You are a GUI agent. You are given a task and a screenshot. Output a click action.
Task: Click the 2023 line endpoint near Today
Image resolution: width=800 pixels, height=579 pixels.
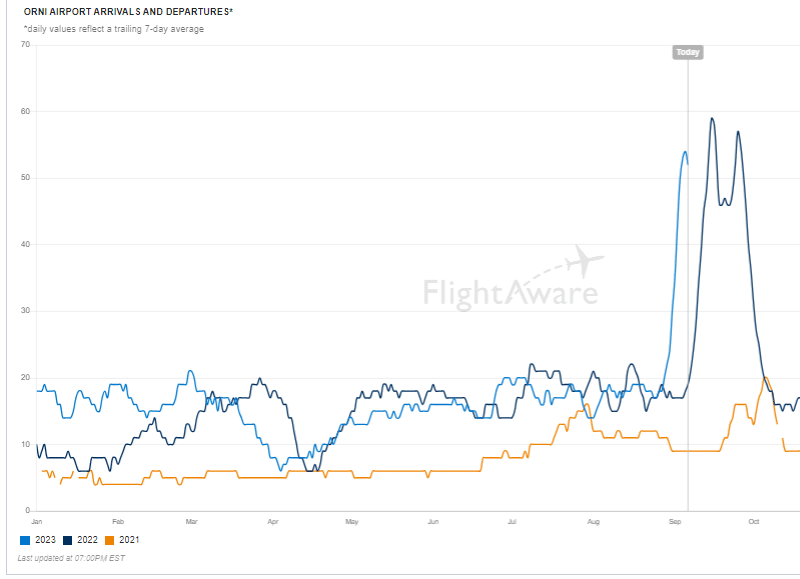(687, 163)
